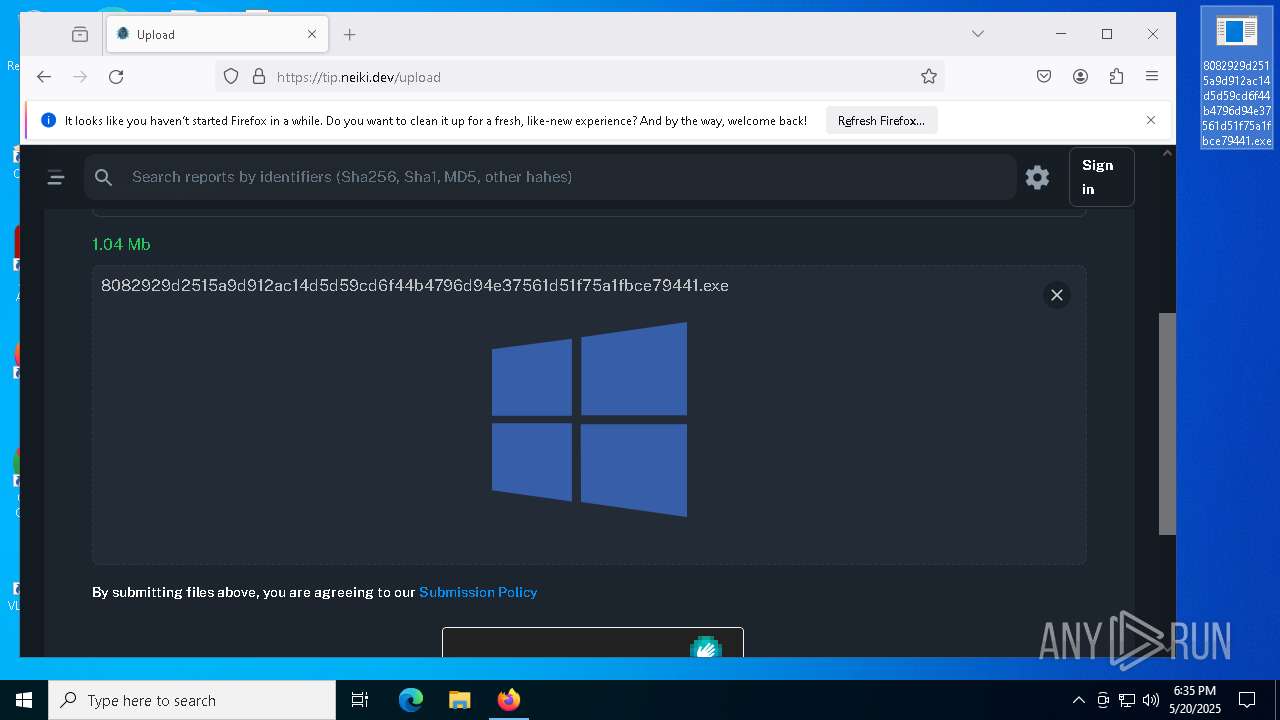This screenshot has width=1280, height=720.
Task: Select the exe file icon on the desktop
Action: tap(1237, 80)
